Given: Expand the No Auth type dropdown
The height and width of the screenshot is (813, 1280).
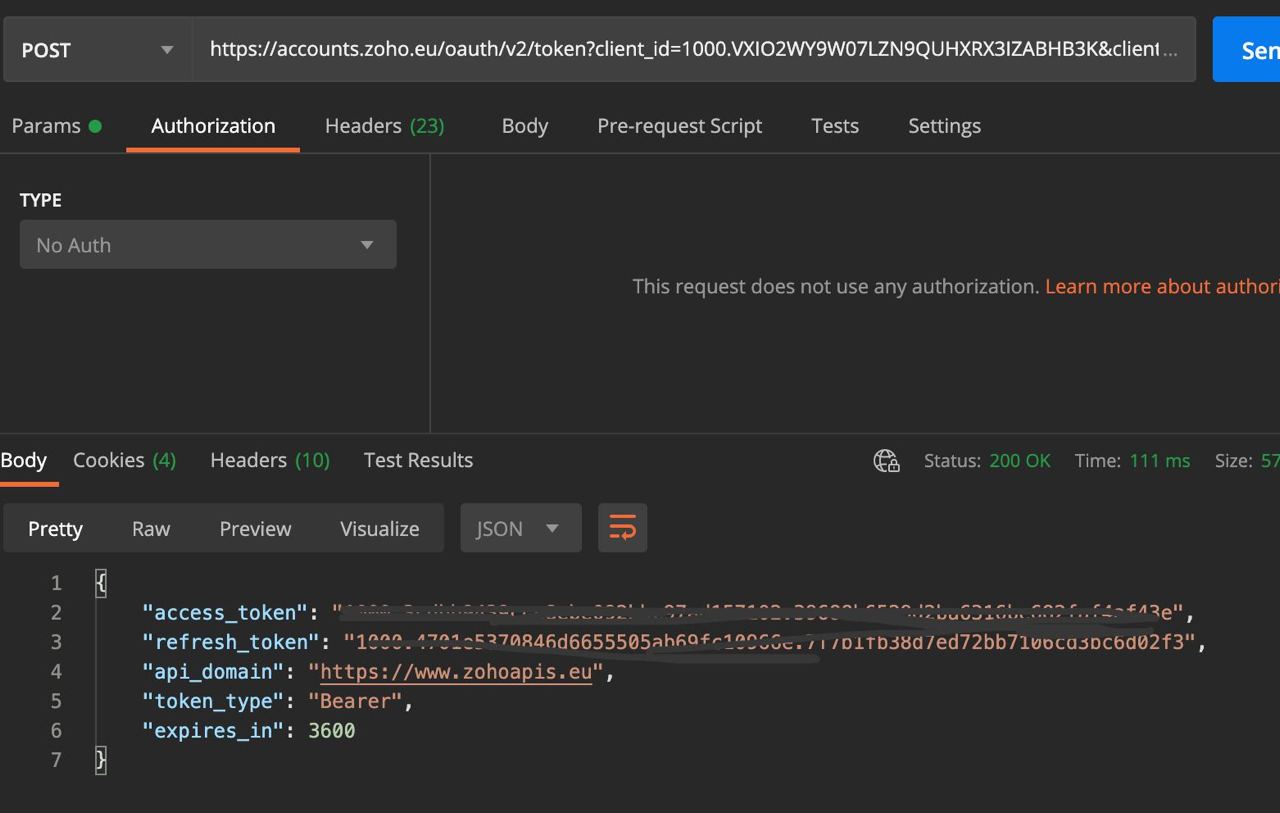Looking at the screenshot, I should [208, 245].
